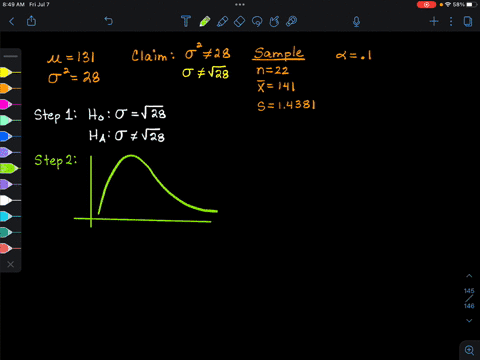Pick the magenta pen color
This screenshot has width=480, height=360.
click(10, 104)
